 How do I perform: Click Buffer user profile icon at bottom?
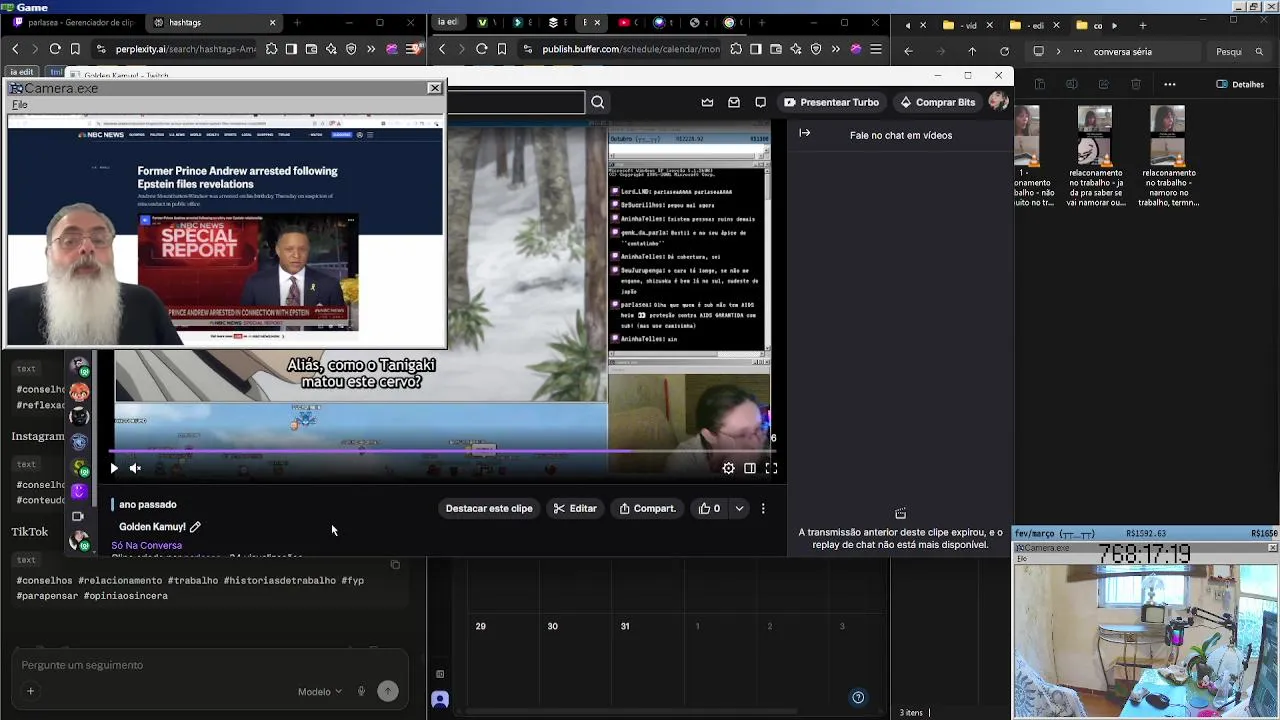440,700
